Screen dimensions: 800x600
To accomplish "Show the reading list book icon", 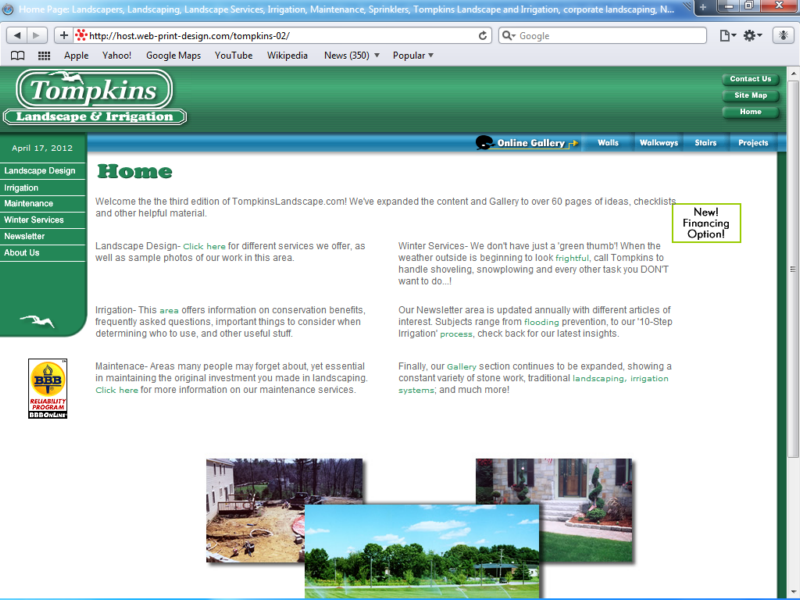I will point(17,56).
